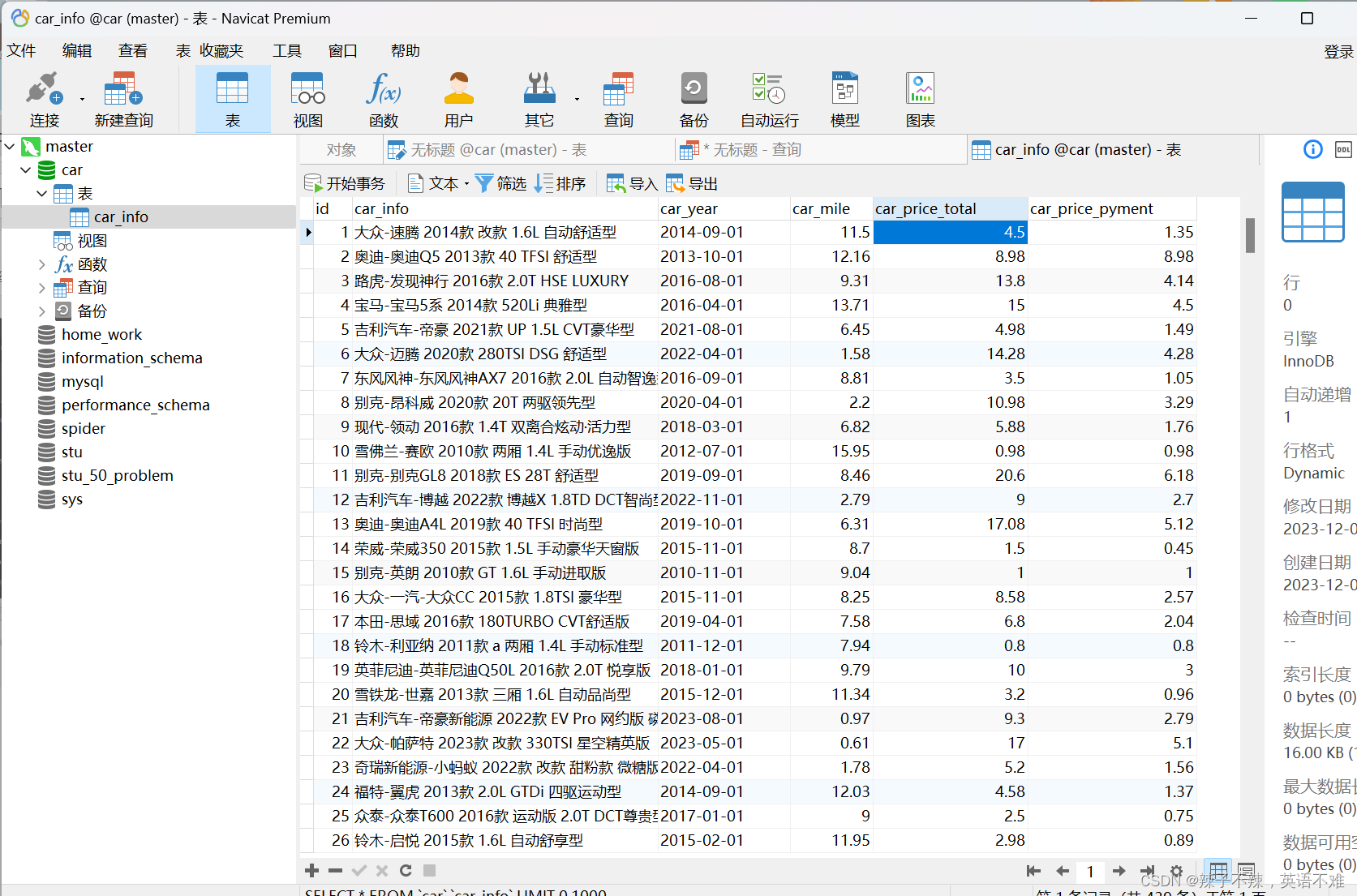Image resolution: width=1357 pixels, height=896 pixels.
Task: Open the Charts (图表) toolbar icon
Action: point(920,99)
